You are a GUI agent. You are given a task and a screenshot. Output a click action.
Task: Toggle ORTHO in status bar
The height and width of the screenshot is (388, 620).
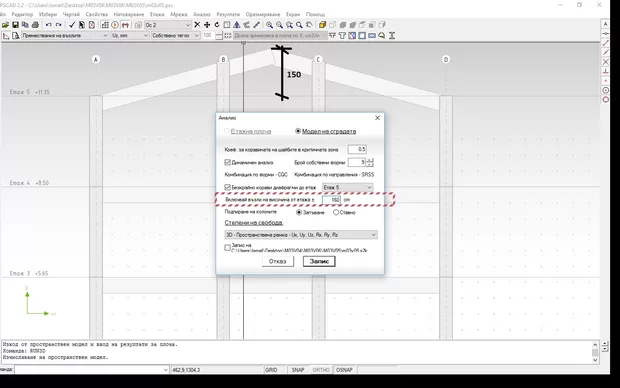(x=321, y=370)
